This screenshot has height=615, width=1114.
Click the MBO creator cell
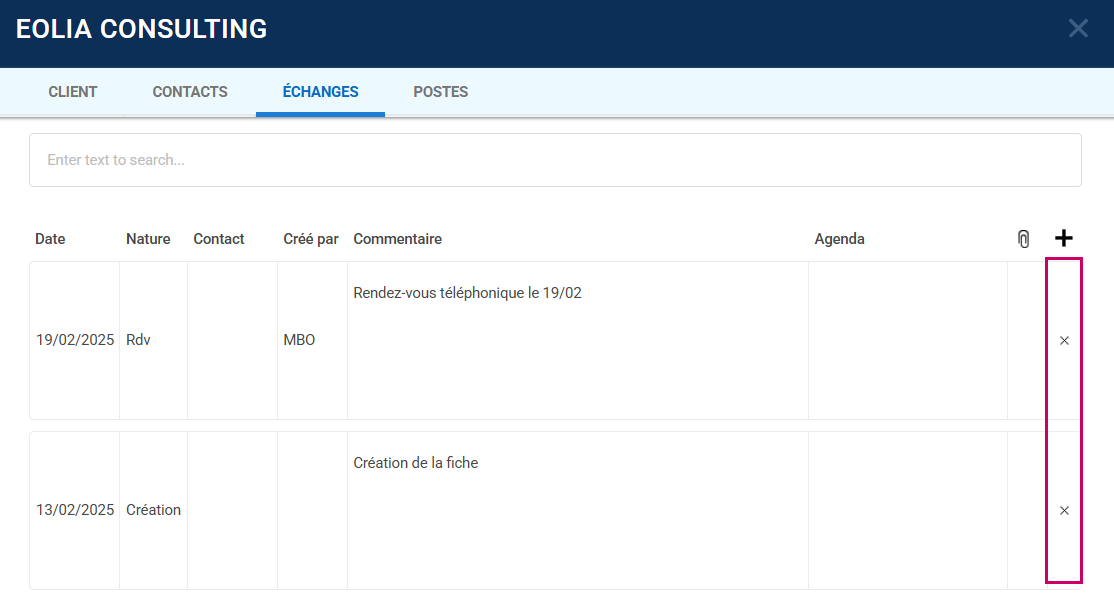tap(299, 340)
